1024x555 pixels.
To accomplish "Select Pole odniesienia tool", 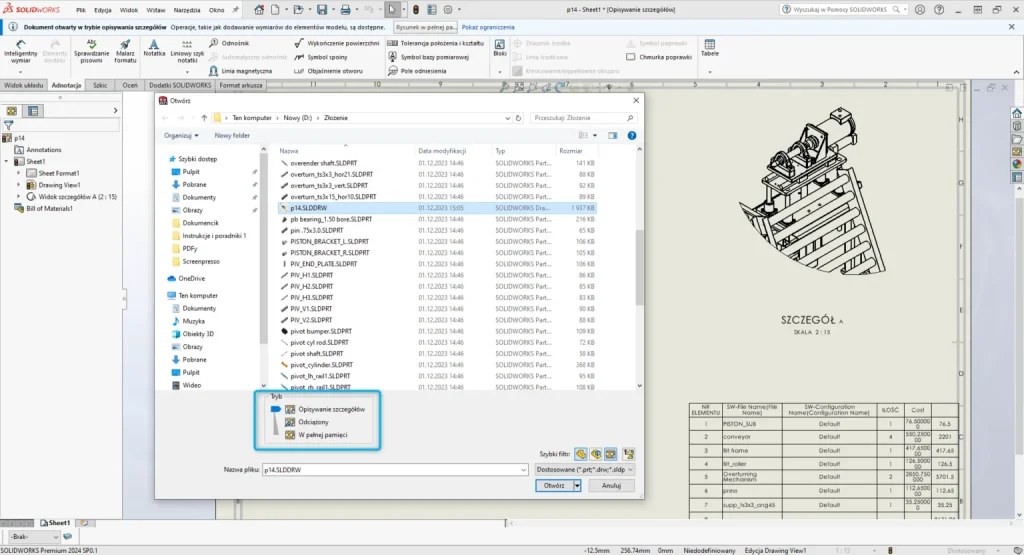I will 417,71.
